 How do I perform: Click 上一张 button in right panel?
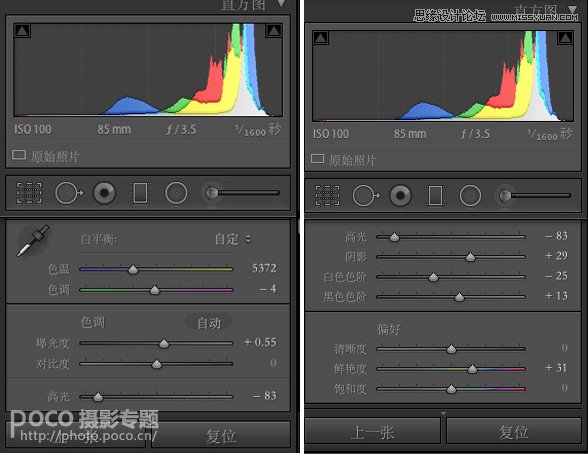(372, 432)
